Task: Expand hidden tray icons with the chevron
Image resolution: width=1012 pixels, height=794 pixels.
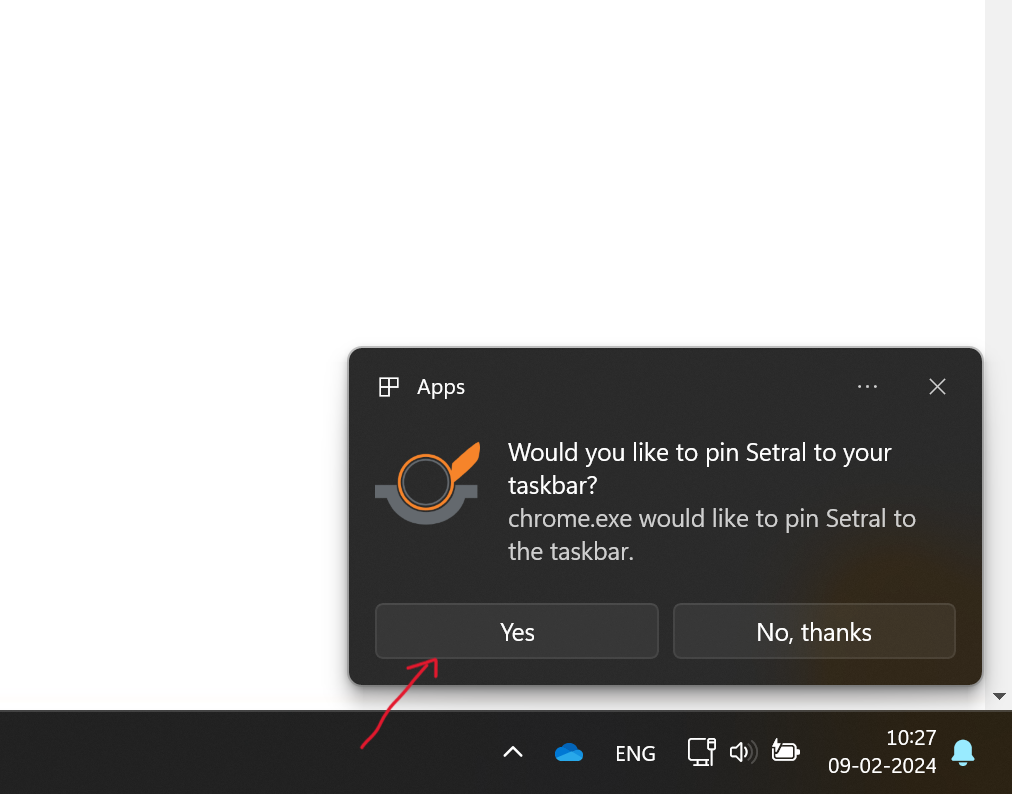Action: click(512, 752)
